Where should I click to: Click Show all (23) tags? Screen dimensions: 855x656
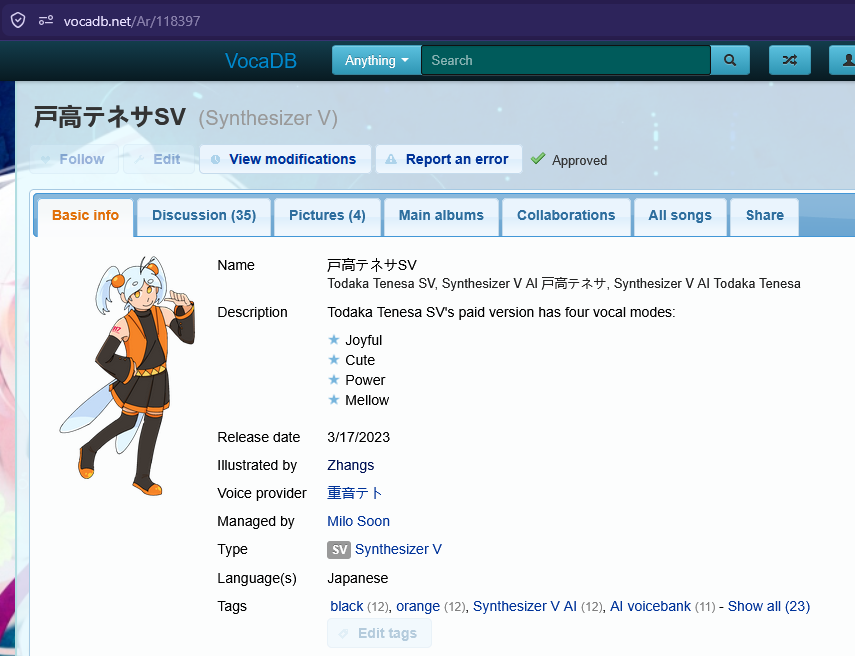pyautogui.click(x=769, y=606)
